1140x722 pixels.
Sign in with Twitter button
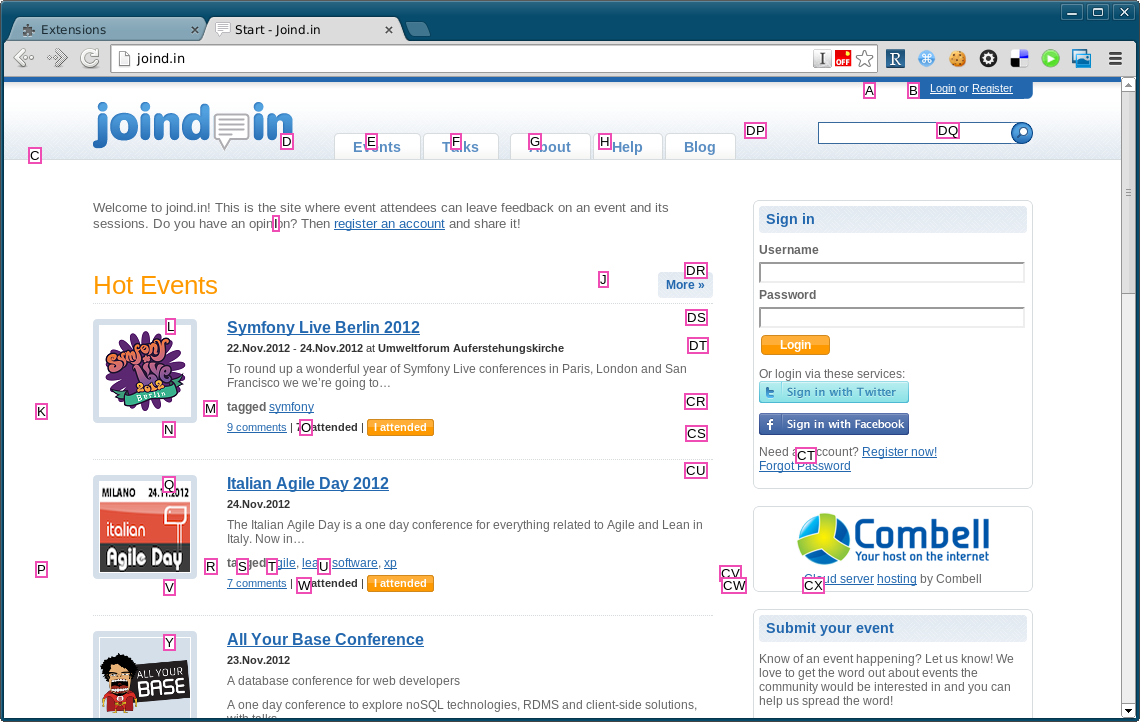coord(834,392)
